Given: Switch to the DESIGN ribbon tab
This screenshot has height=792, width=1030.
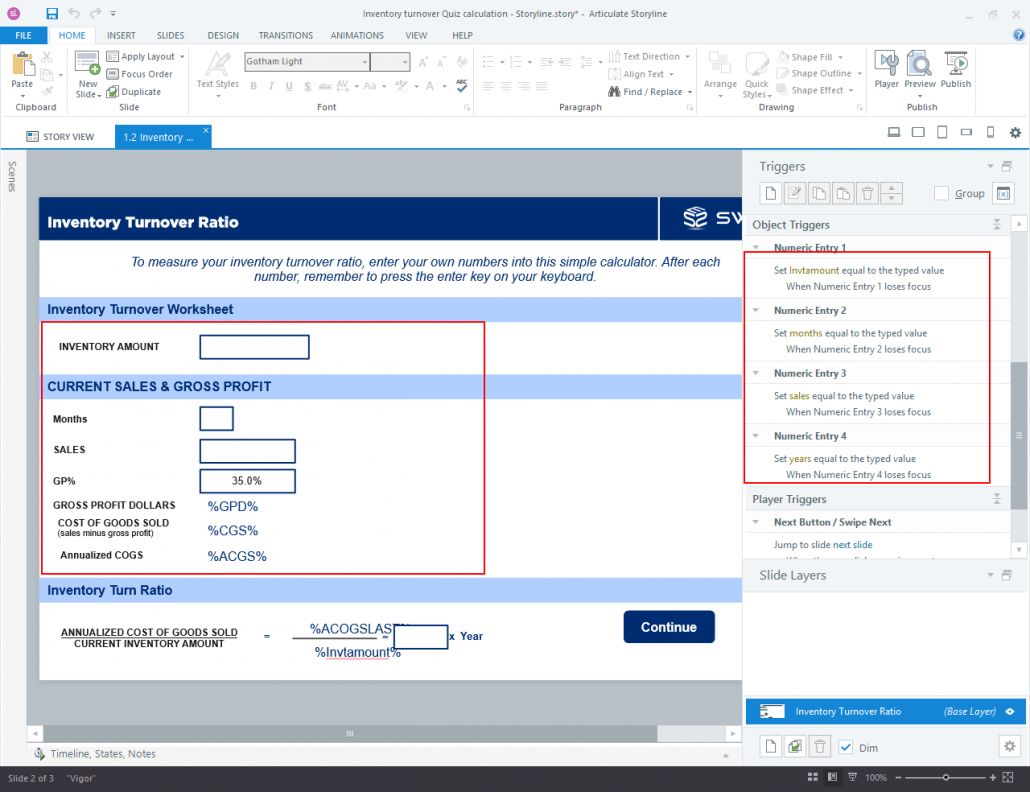Looking at the screenshot, I should (222, 34).
